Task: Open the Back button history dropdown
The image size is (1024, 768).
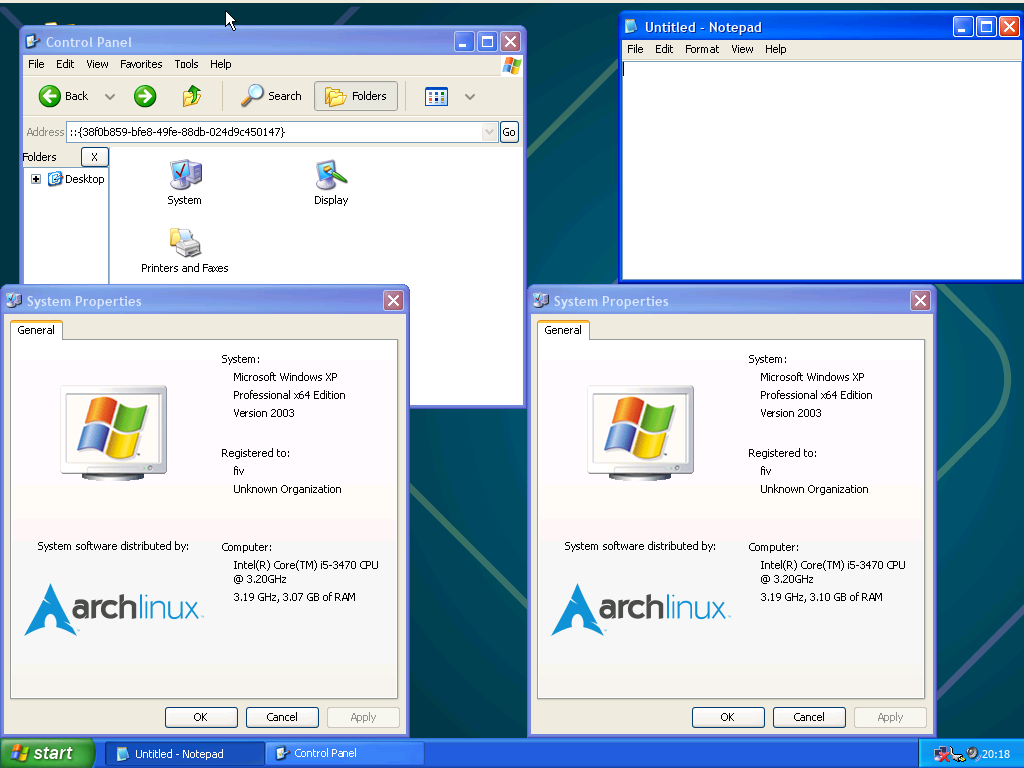Action: 110,97
